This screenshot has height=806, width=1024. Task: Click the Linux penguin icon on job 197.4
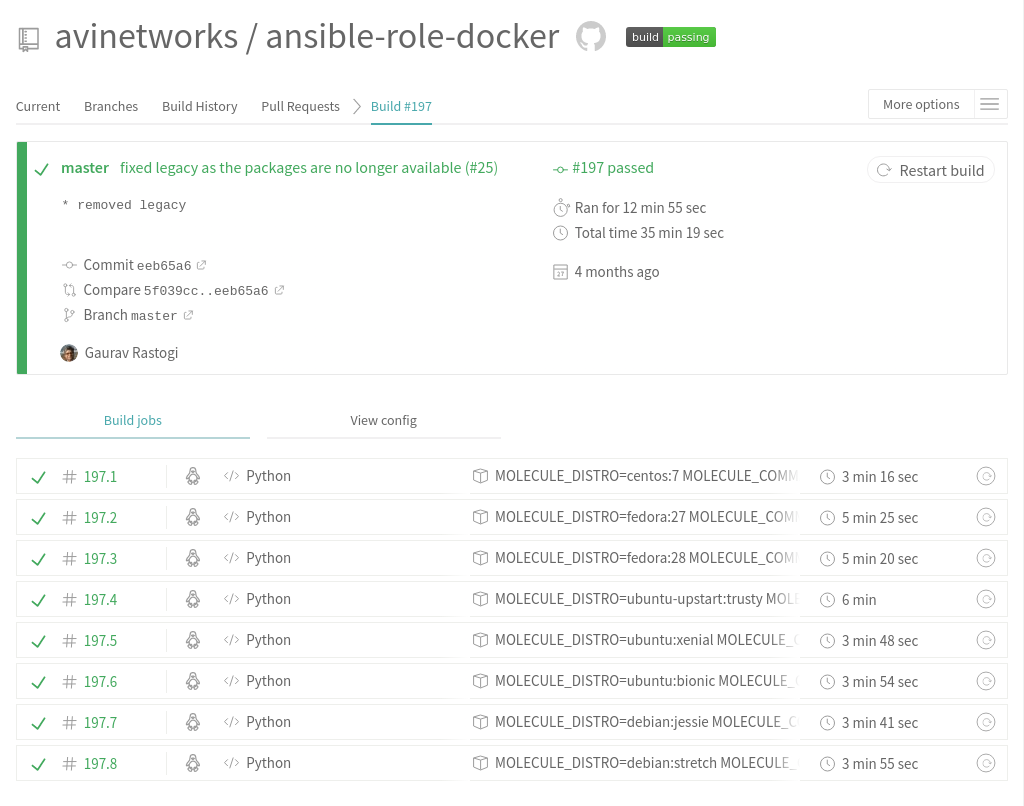click(x=193, y=599)
